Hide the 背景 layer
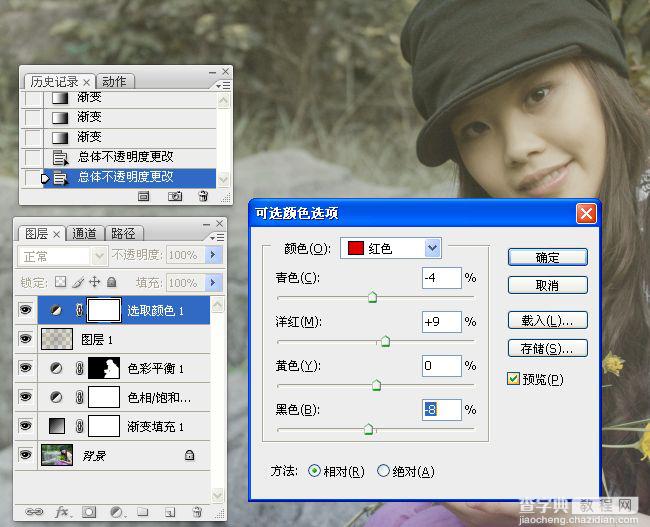650x527 pixels. click(x=25, y=455)
